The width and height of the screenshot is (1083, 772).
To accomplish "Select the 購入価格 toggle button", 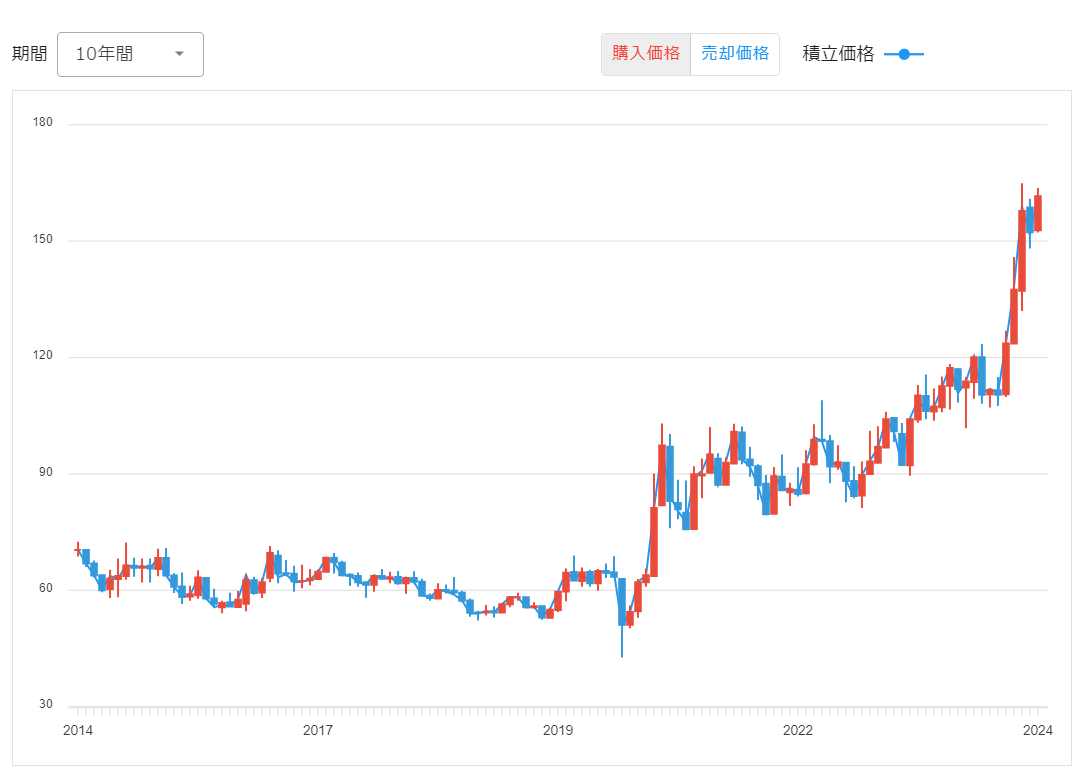I will 646,54.
